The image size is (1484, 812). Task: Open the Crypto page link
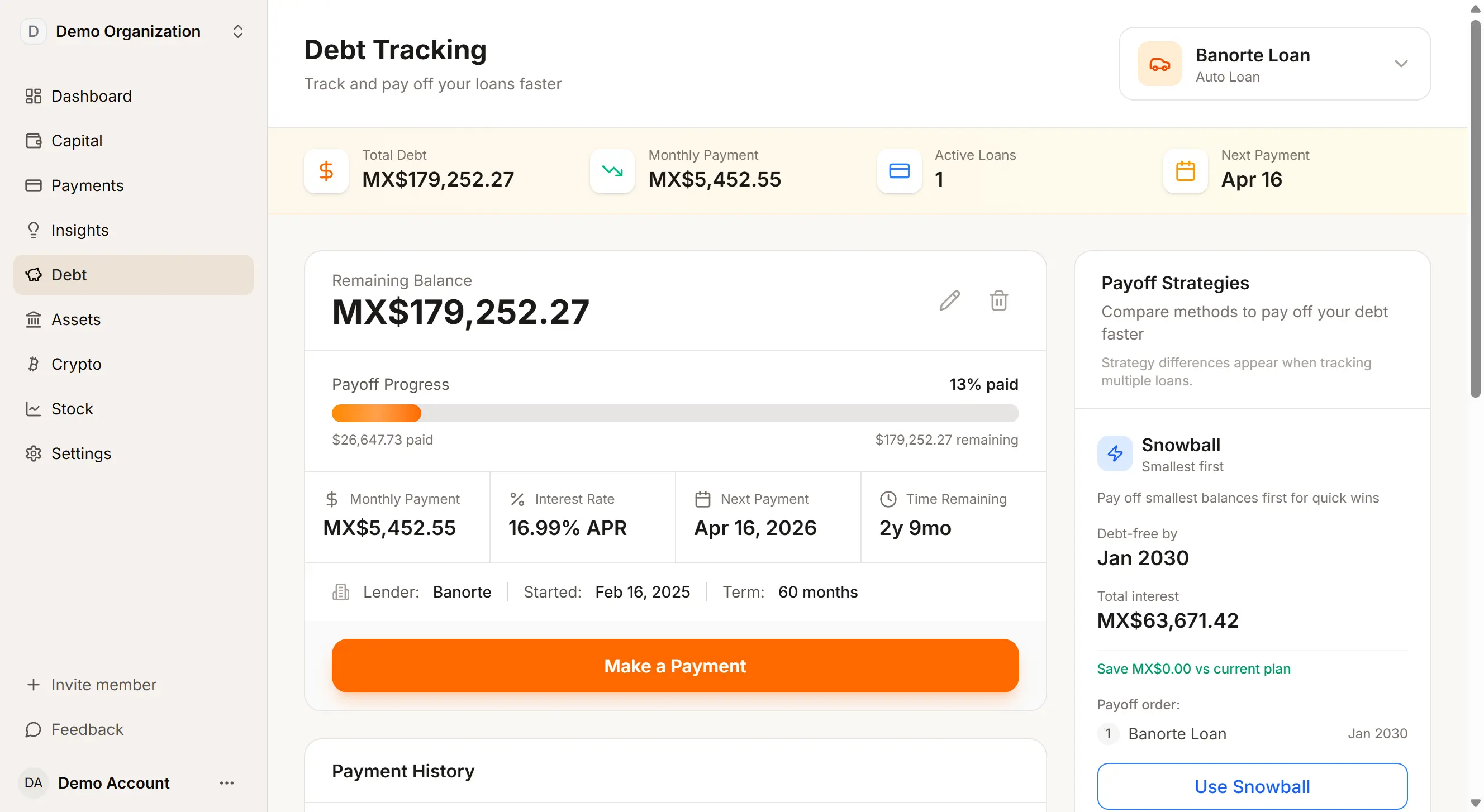coord(134,364)
